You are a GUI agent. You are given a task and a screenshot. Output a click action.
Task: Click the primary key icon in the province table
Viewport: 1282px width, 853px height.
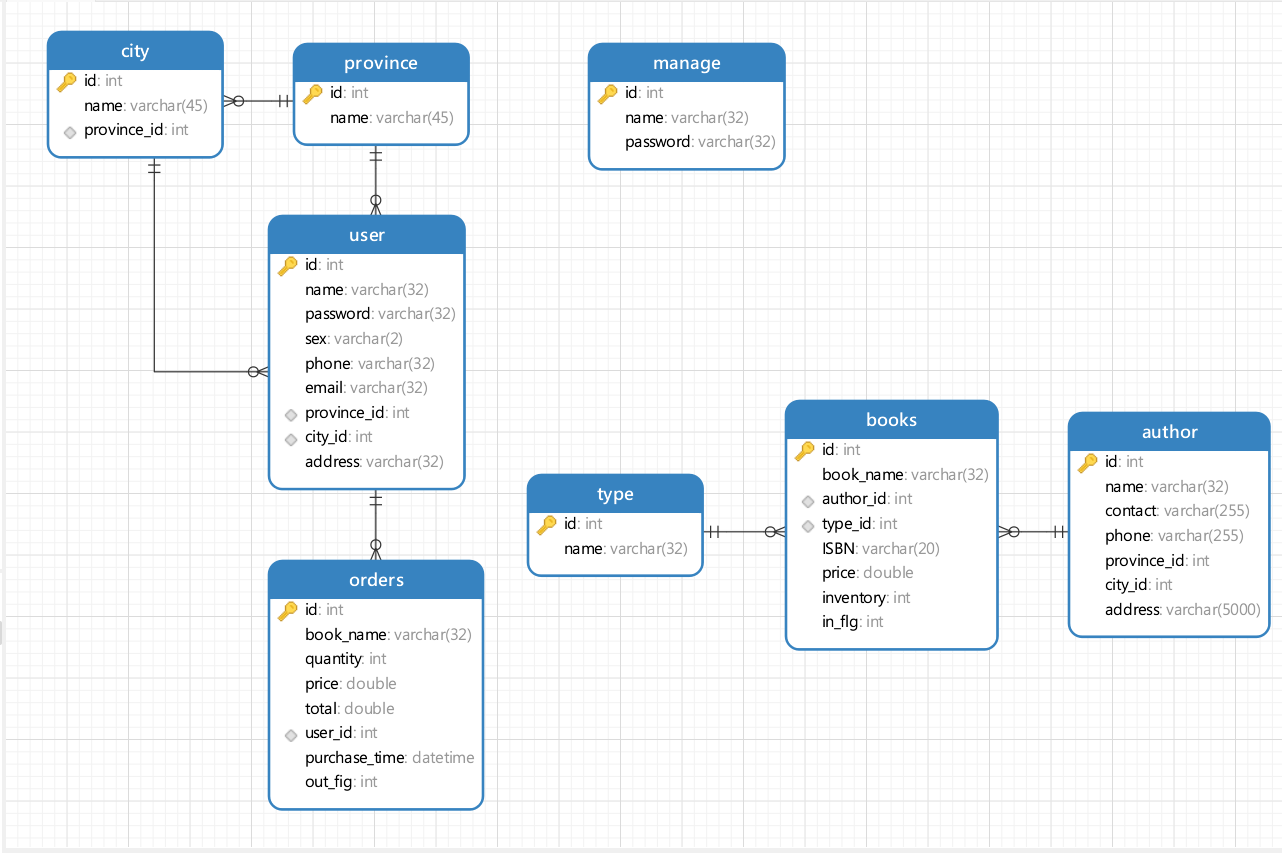coord(313,93)
